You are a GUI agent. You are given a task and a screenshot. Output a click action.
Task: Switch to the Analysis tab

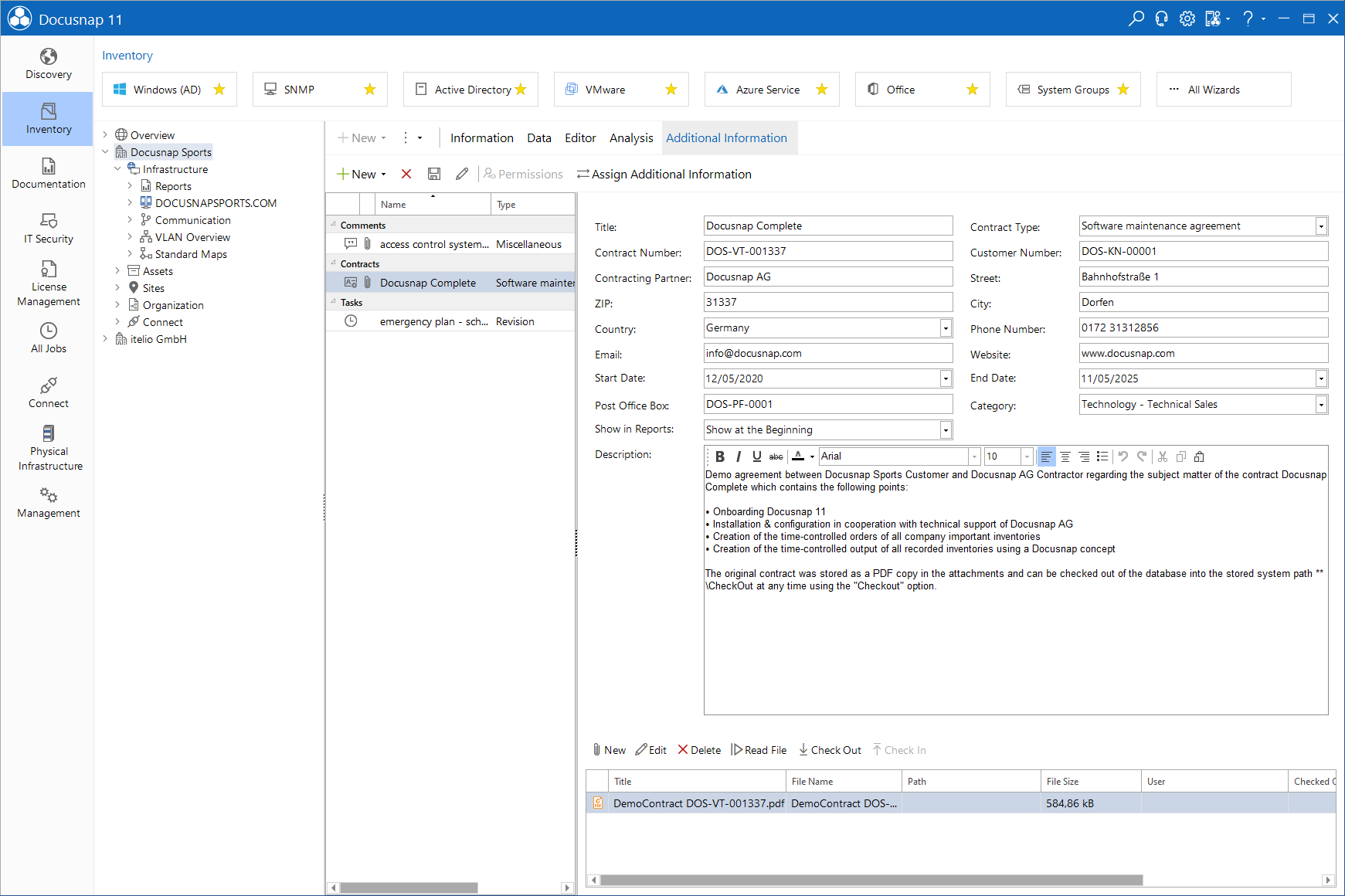[x=631, y=138]
